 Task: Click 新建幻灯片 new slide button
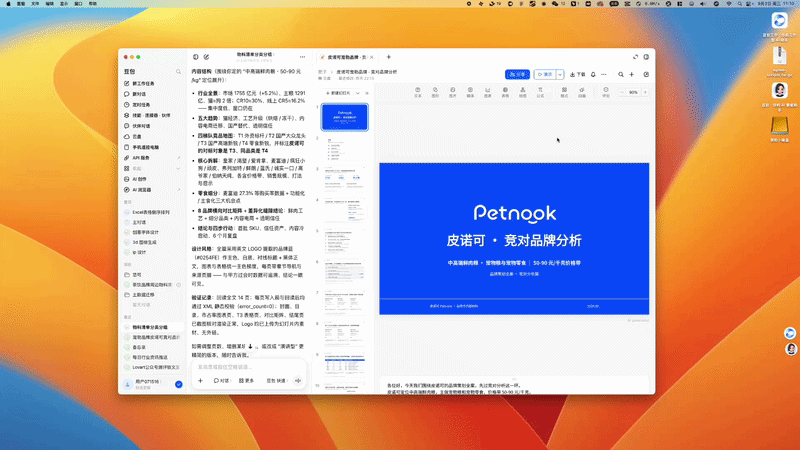338,93
